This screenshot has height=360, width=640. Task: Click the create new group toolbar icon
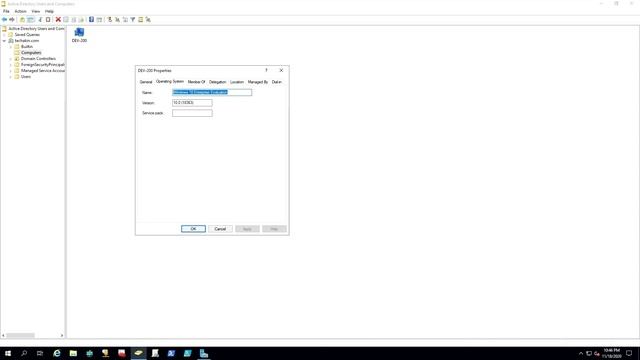coord(118,20)
